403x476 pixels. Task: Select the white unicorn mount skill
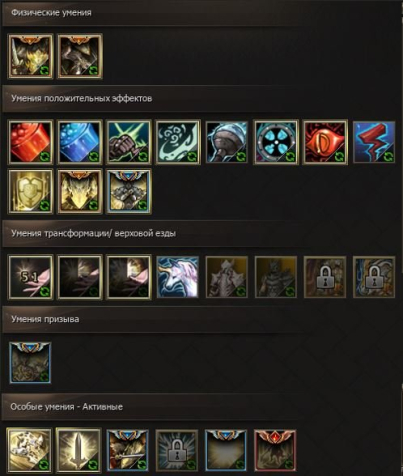tap(178, 277)
